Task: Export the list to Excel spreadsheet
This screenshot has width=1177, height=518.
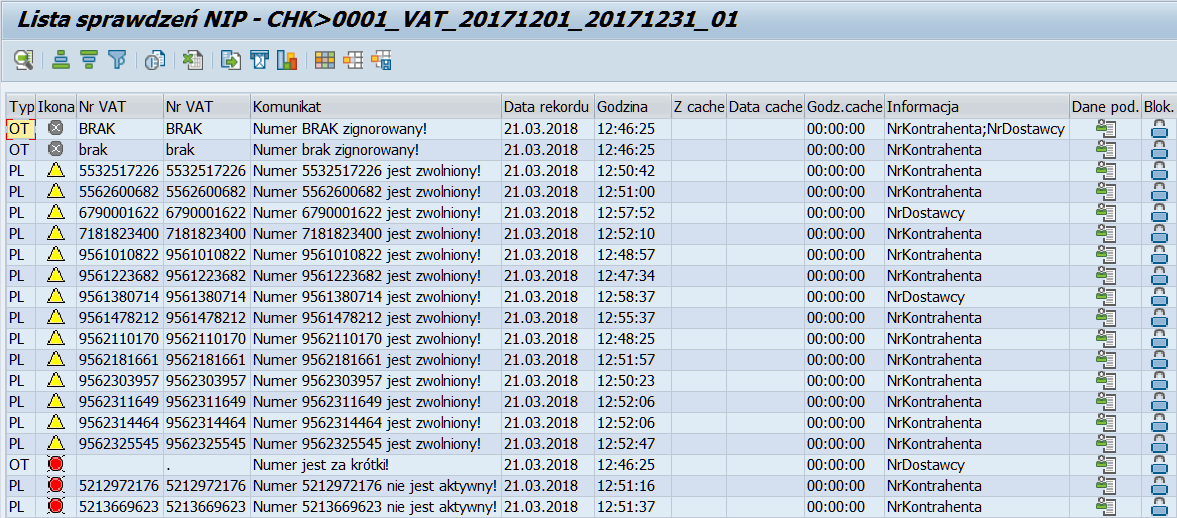Action: point(193,61)
